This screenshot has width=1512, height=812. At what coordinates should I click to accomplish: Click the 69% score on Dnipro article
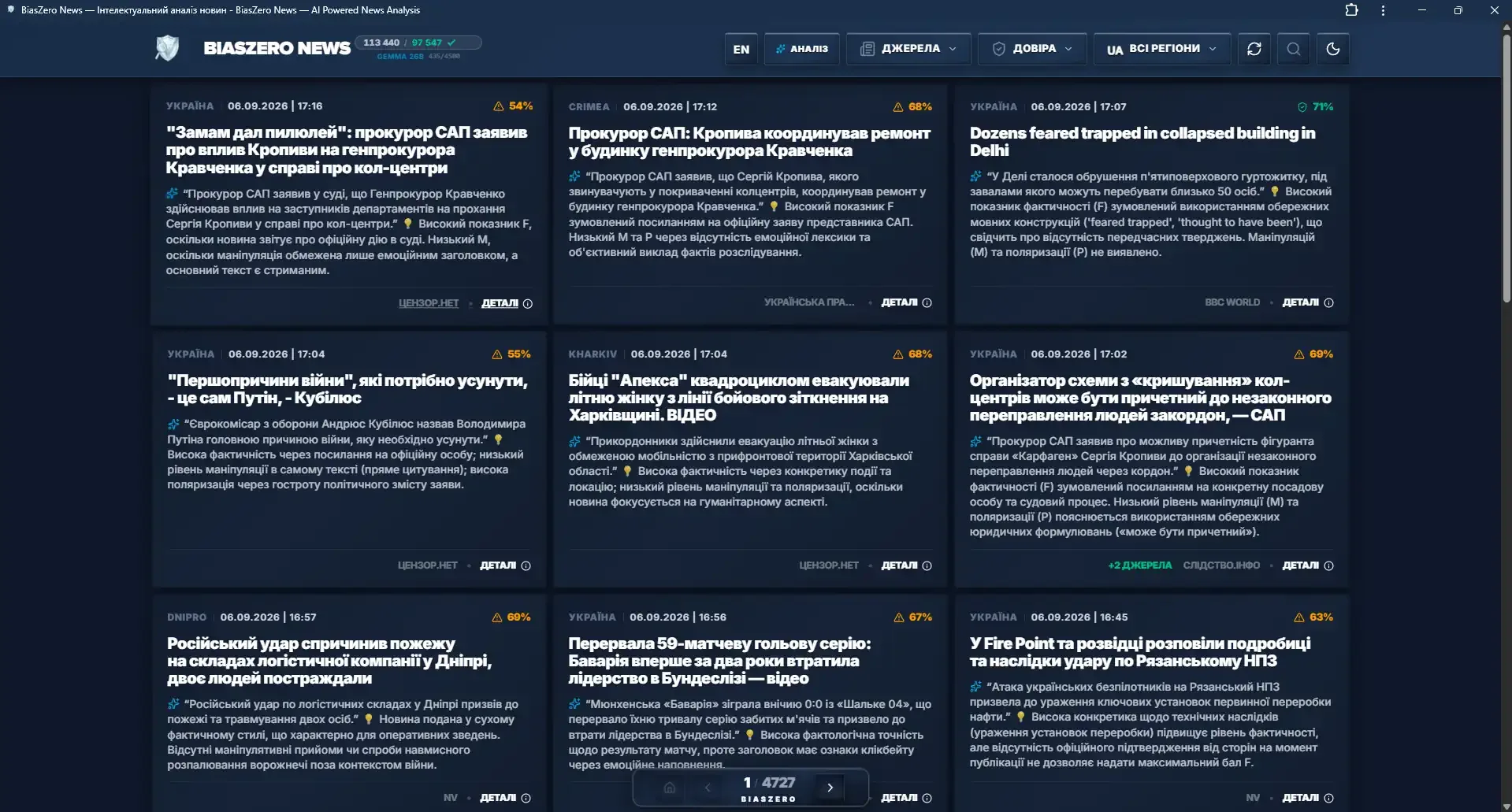coord(511,617)
